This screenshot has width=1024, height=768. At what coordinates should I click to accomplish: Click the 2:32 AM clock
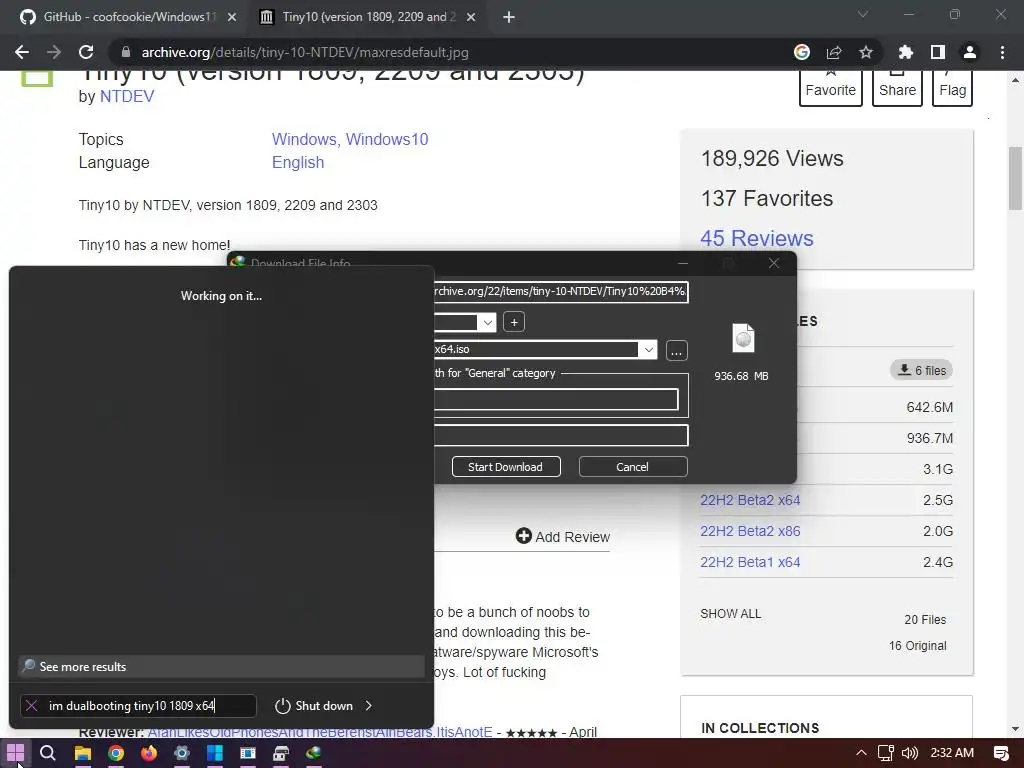click(x=952, y=753)
